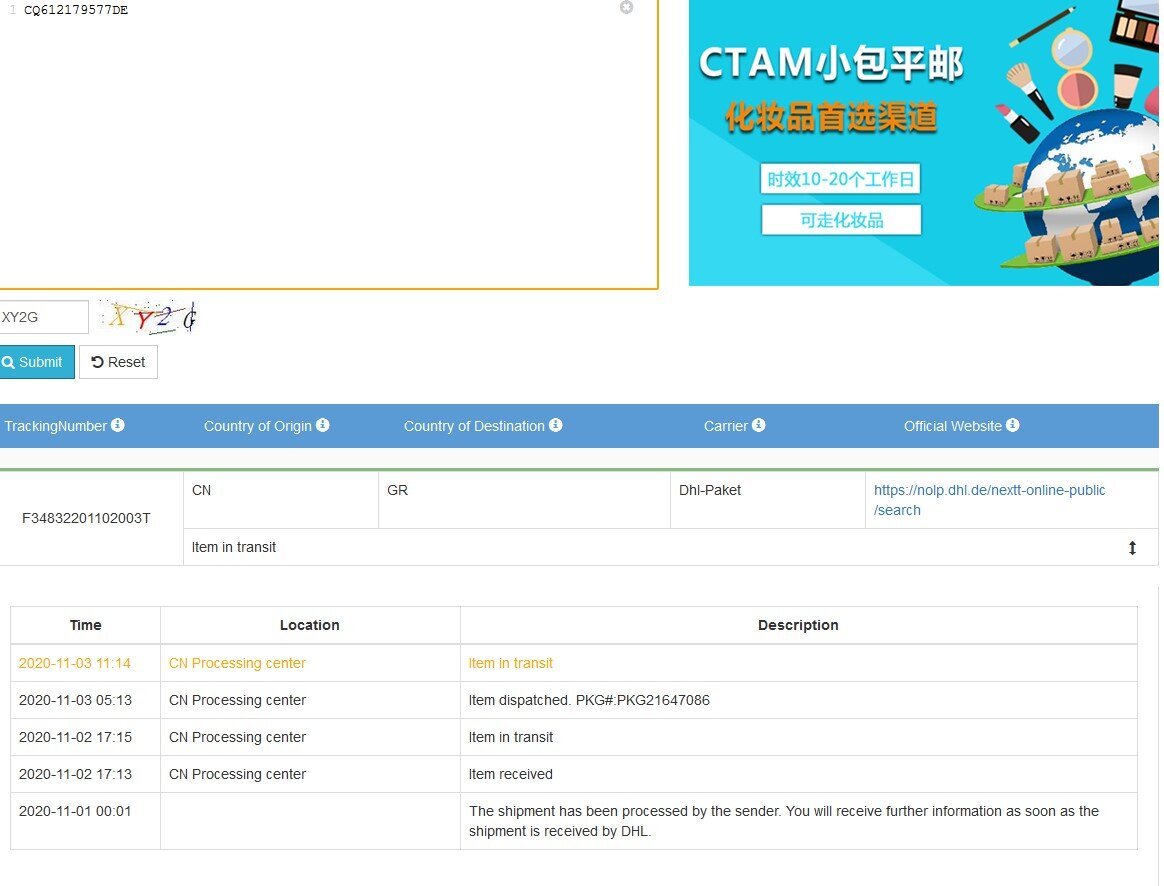Reset the tracking form

pyautogui.click(x=118, y=362)
